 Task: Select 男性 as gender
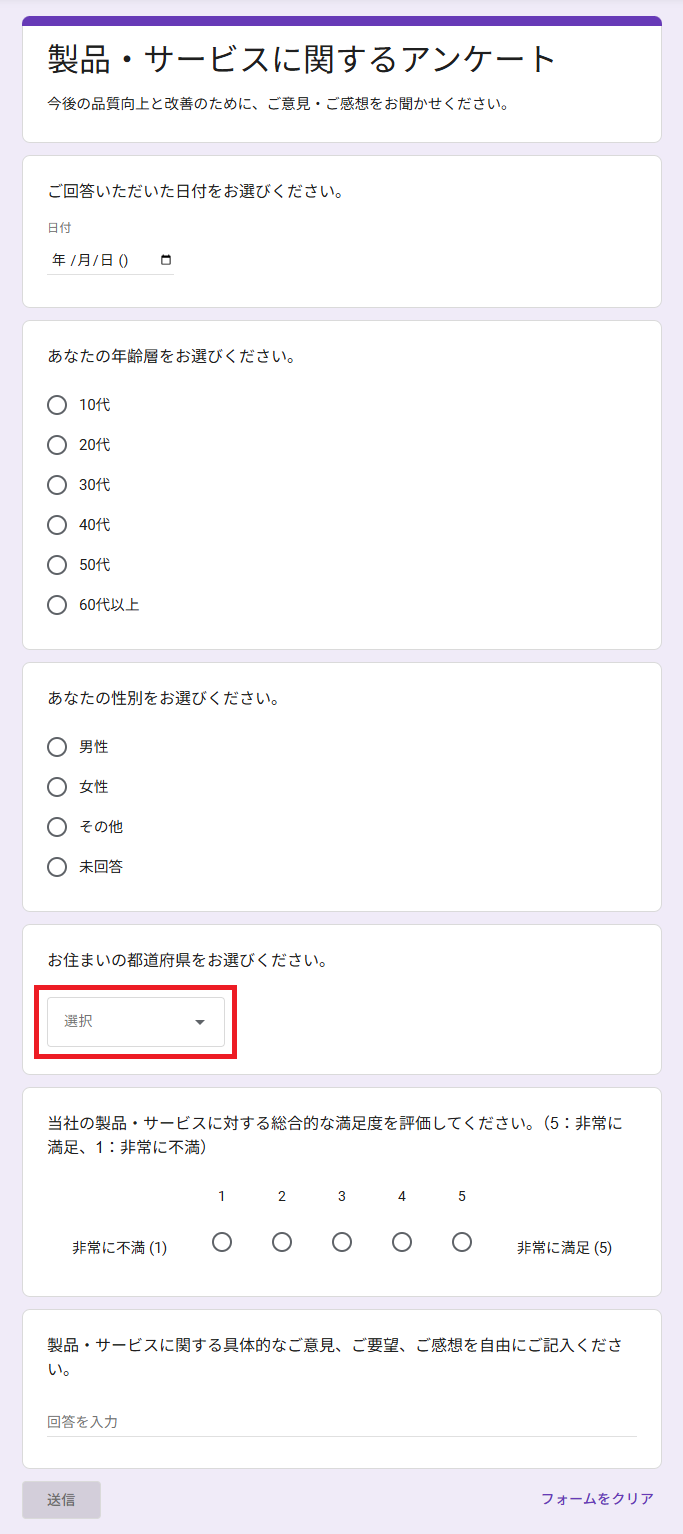(57, 747)
